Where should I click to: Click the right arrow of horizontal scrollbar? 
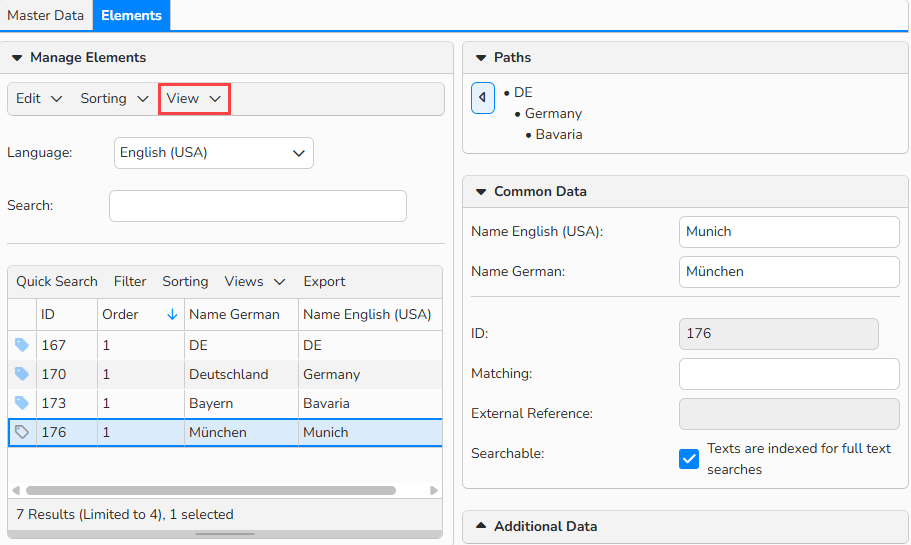tap(433, 490)
